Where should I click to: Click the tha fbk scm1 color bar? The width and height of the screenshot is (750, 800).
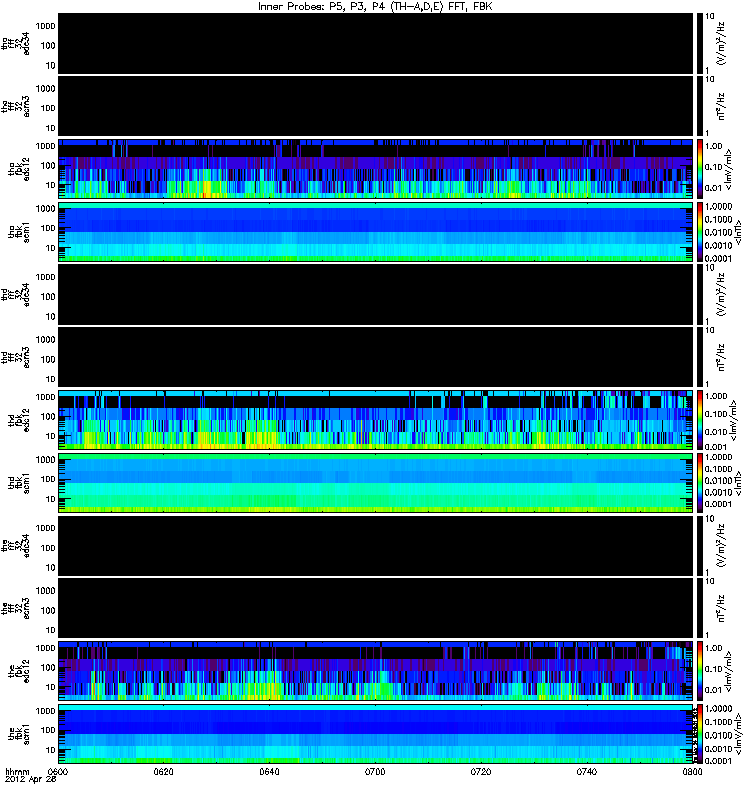coord(699,233)
